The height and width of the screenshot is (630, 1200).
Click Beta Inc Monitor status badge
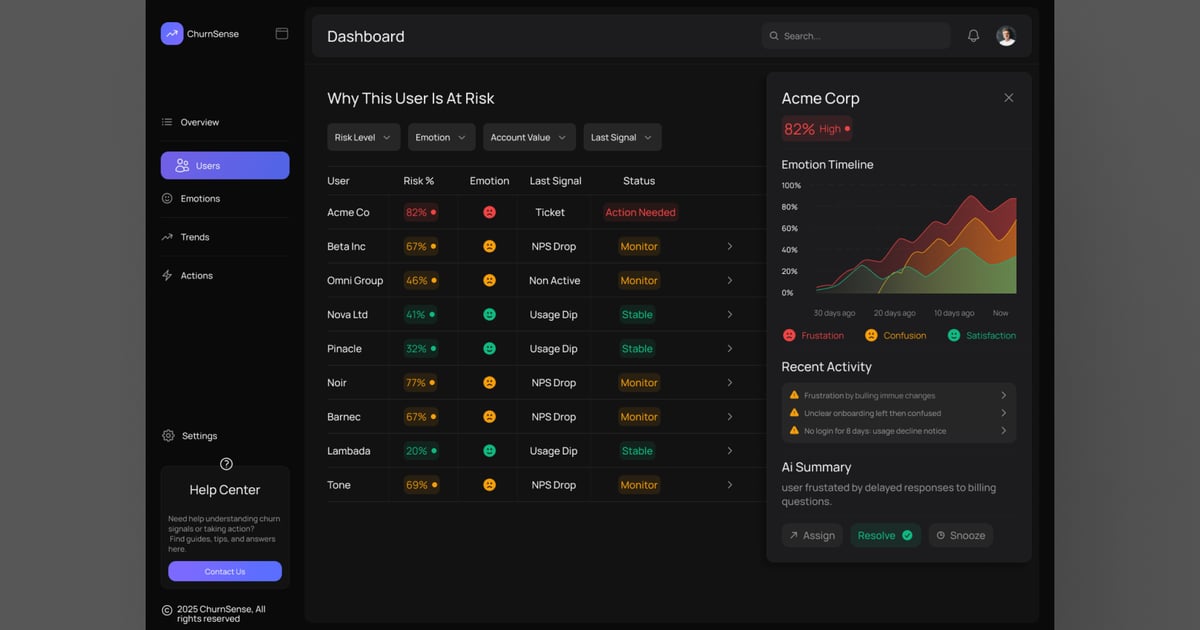click(639, 246)
